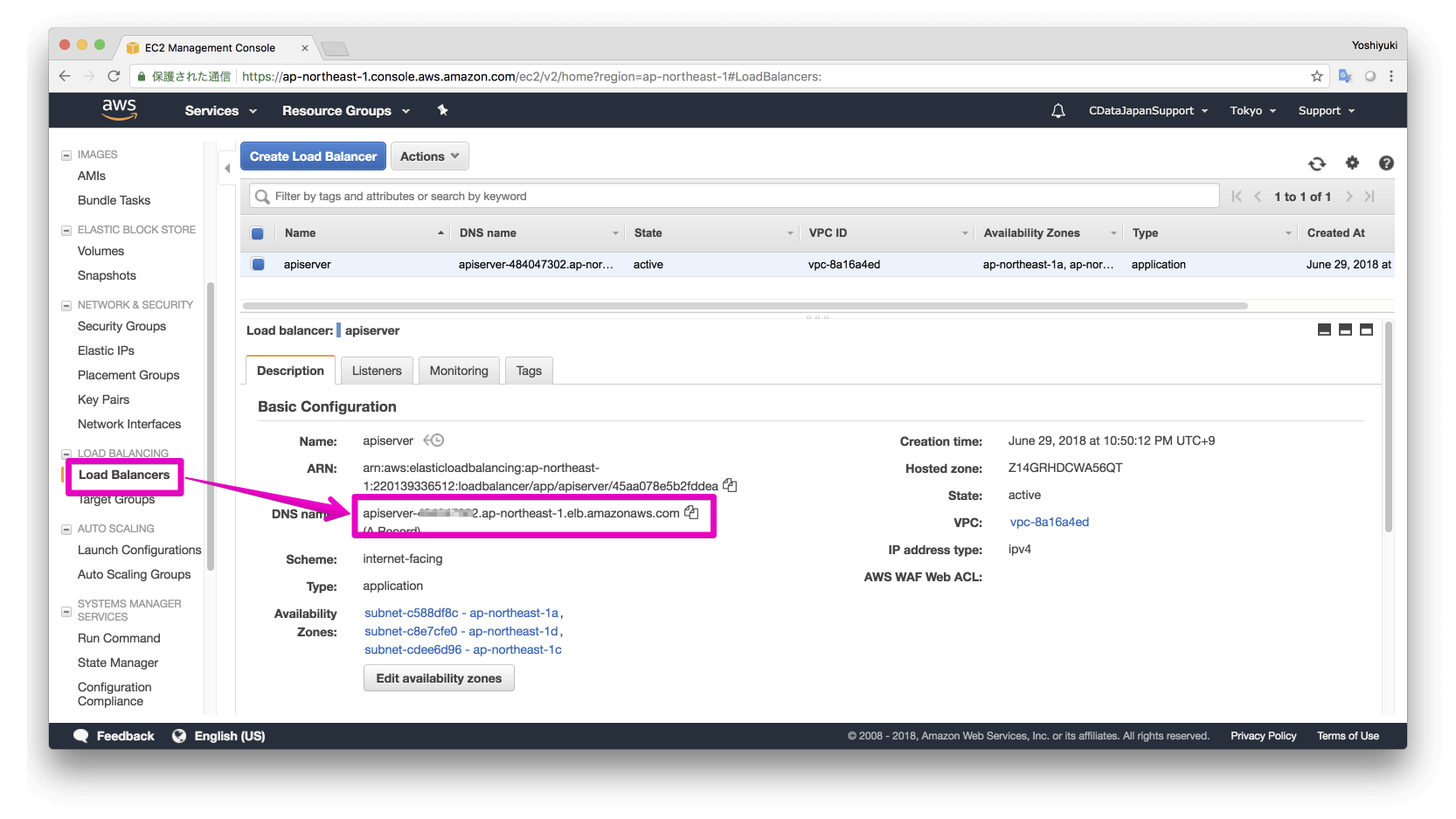Open the Actions dropdown
Viewport: 1456px width, 819px height.
tap(429, 156)
